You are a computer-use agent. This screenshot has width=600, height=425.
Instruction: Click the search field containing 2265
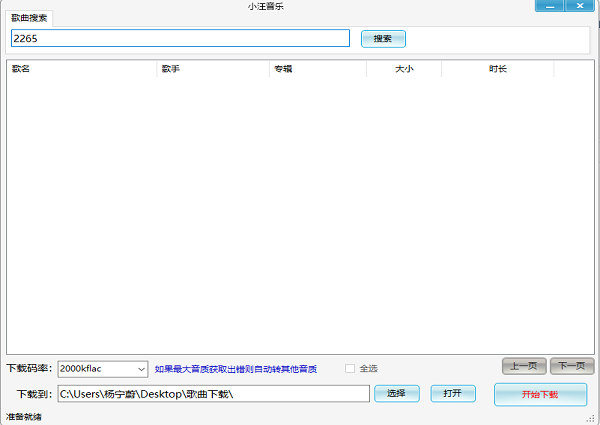pyautogui.click(x=180, y=38)
